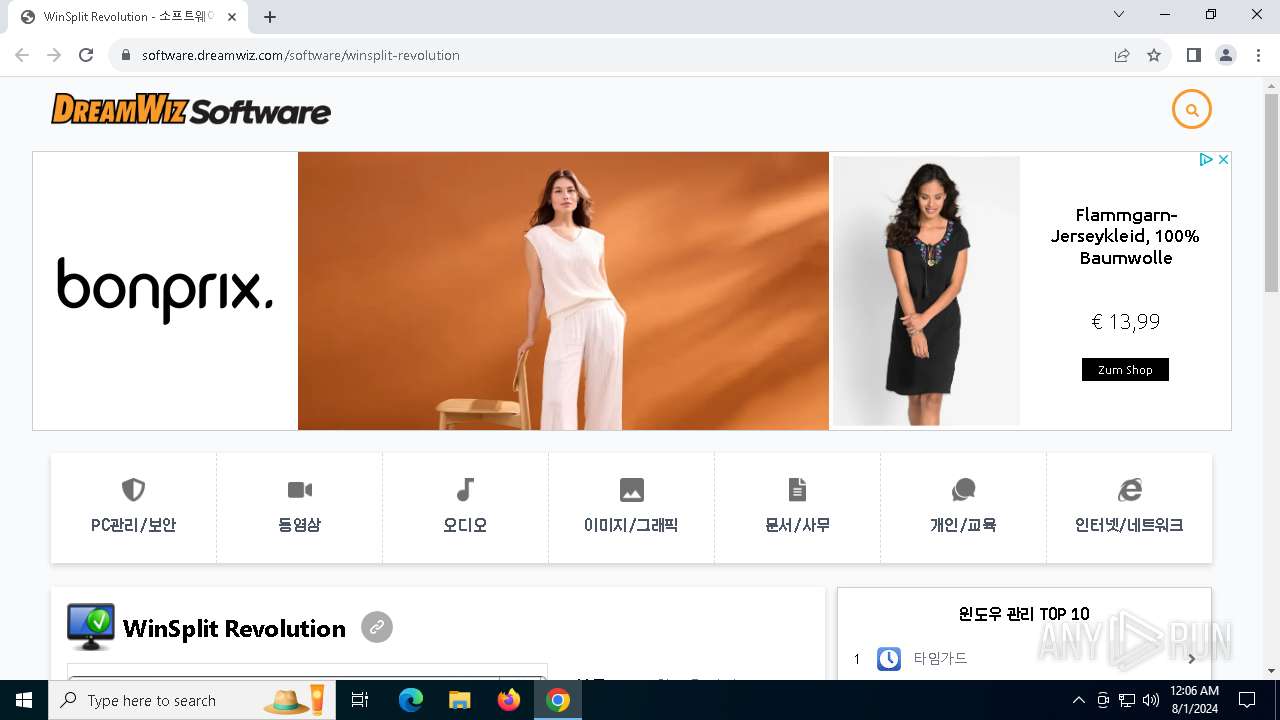Open the orange search icon
Viewport: 1280px width, 720px height.
pos(1191,110)
